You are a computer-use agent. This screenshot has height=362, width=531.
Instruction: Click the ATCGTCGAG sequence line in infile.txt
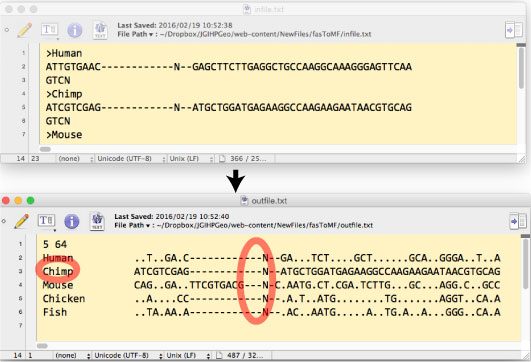coord(229,108)
